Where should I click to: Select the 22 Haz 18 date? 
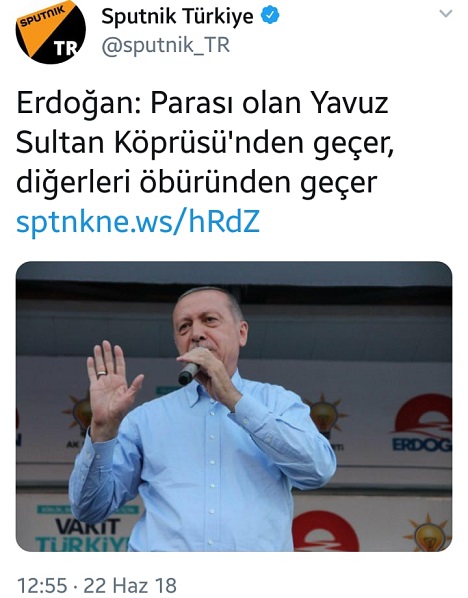click(130, 585)
